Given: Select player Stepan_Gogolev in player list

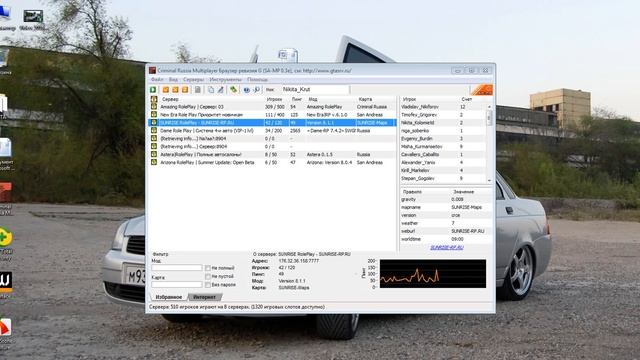Looking at the screenshot, I should tap(443, 178).
